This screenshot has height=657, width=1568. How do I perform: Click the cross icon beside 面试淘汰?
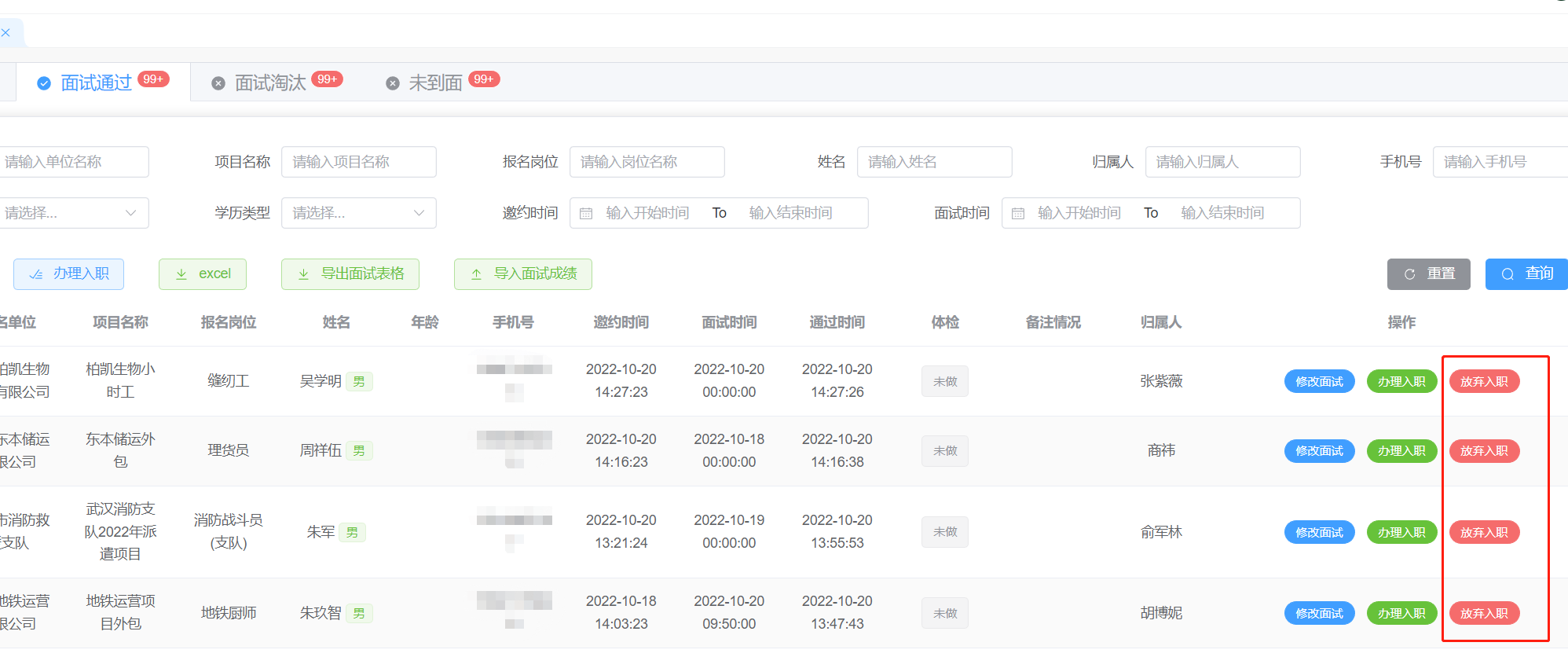(218, 83)
